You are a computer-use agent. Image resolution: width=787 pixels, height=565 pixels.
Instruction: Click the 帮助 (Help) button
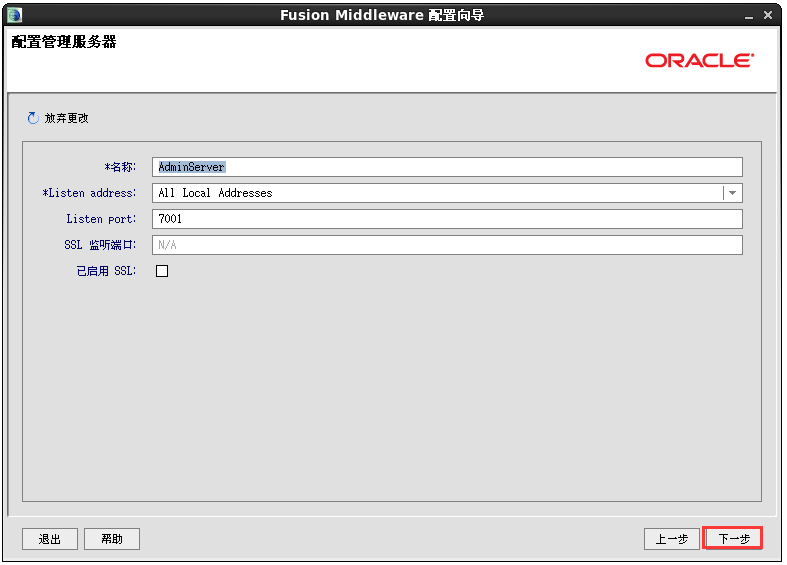(x=112, y=539)
